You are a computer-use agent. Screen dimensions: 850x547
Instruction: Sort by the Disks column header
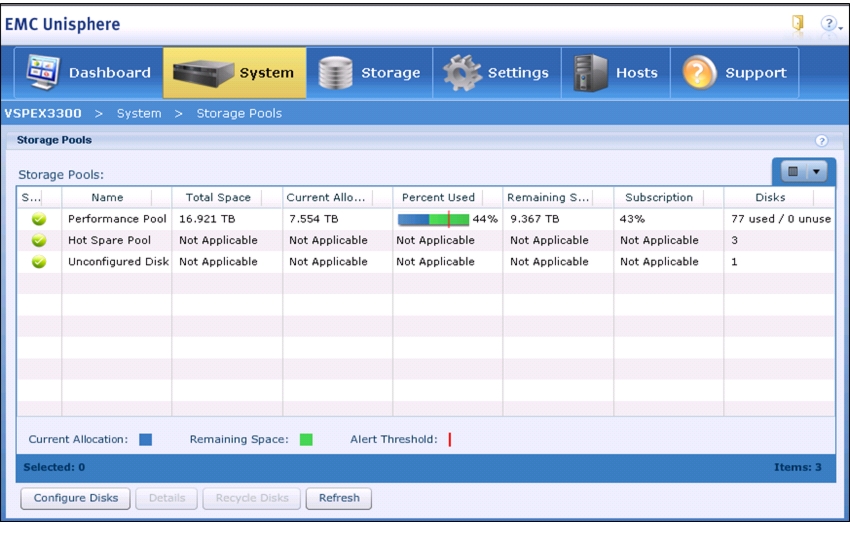[770, 197]
